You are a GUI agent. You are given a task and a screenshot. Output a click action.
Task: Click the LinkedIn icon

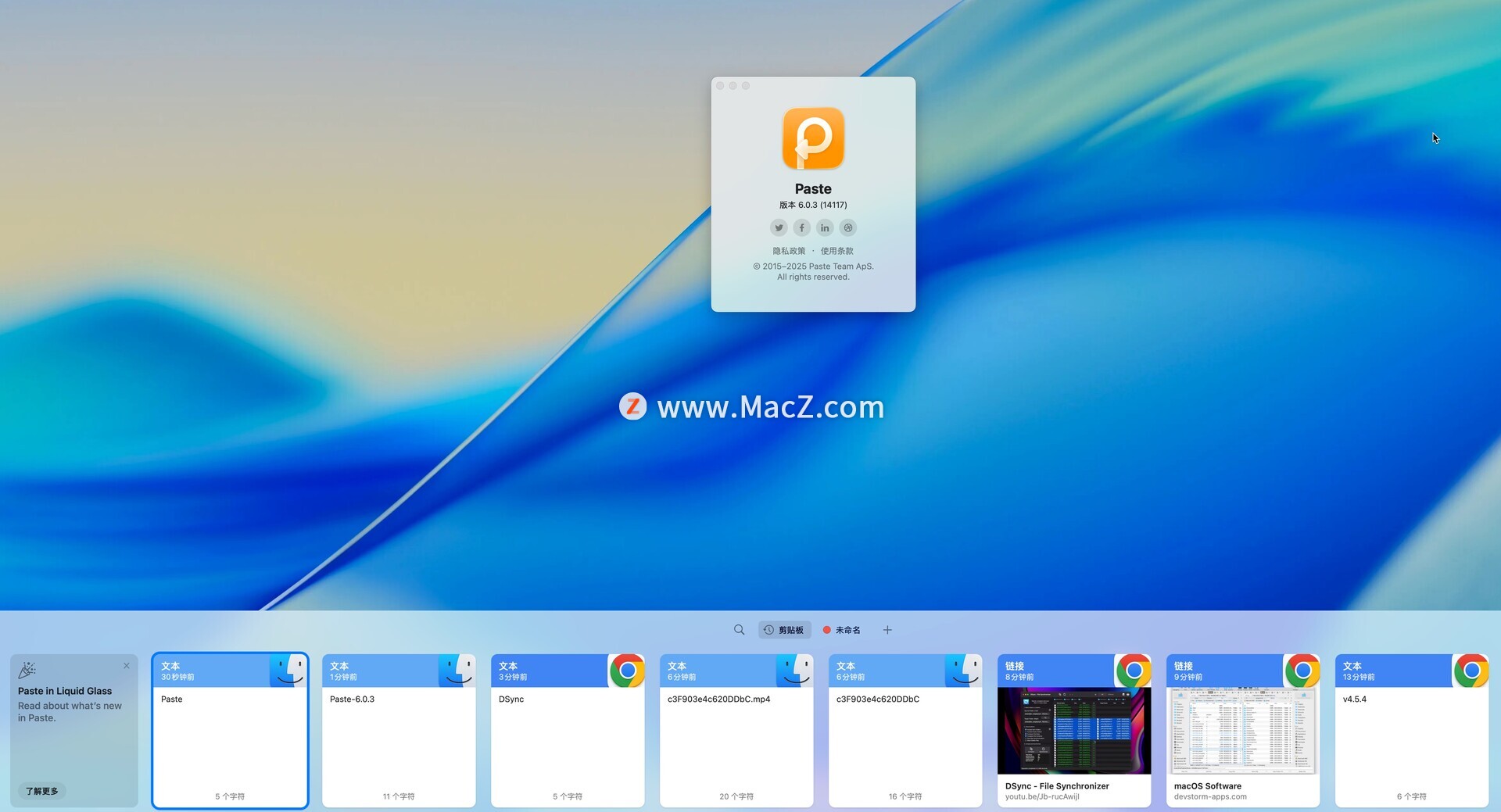(x=825, y=227)
